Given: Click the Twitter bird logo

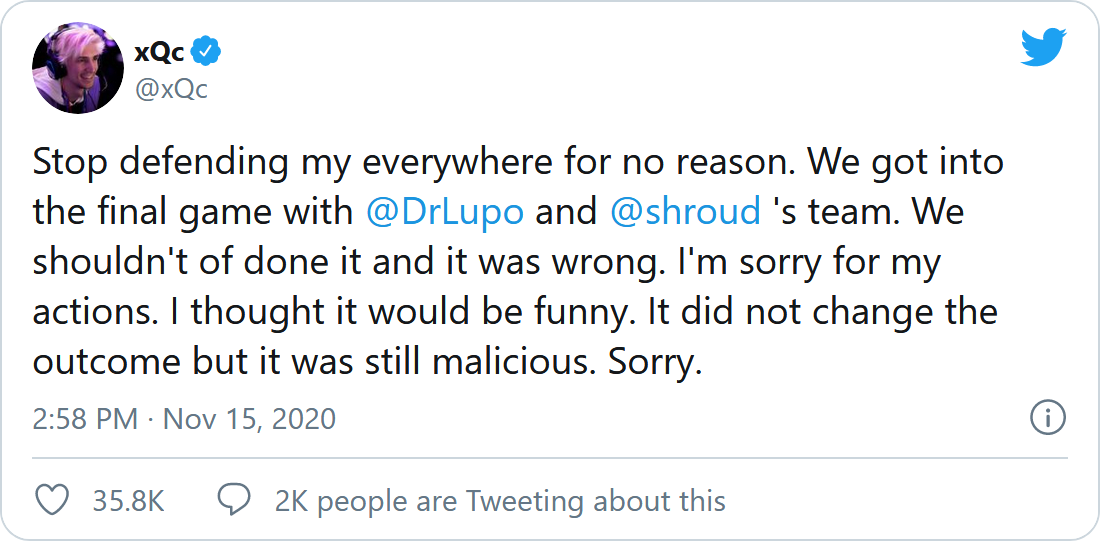Looking at the screenshot, I should tap(1043, 47).
